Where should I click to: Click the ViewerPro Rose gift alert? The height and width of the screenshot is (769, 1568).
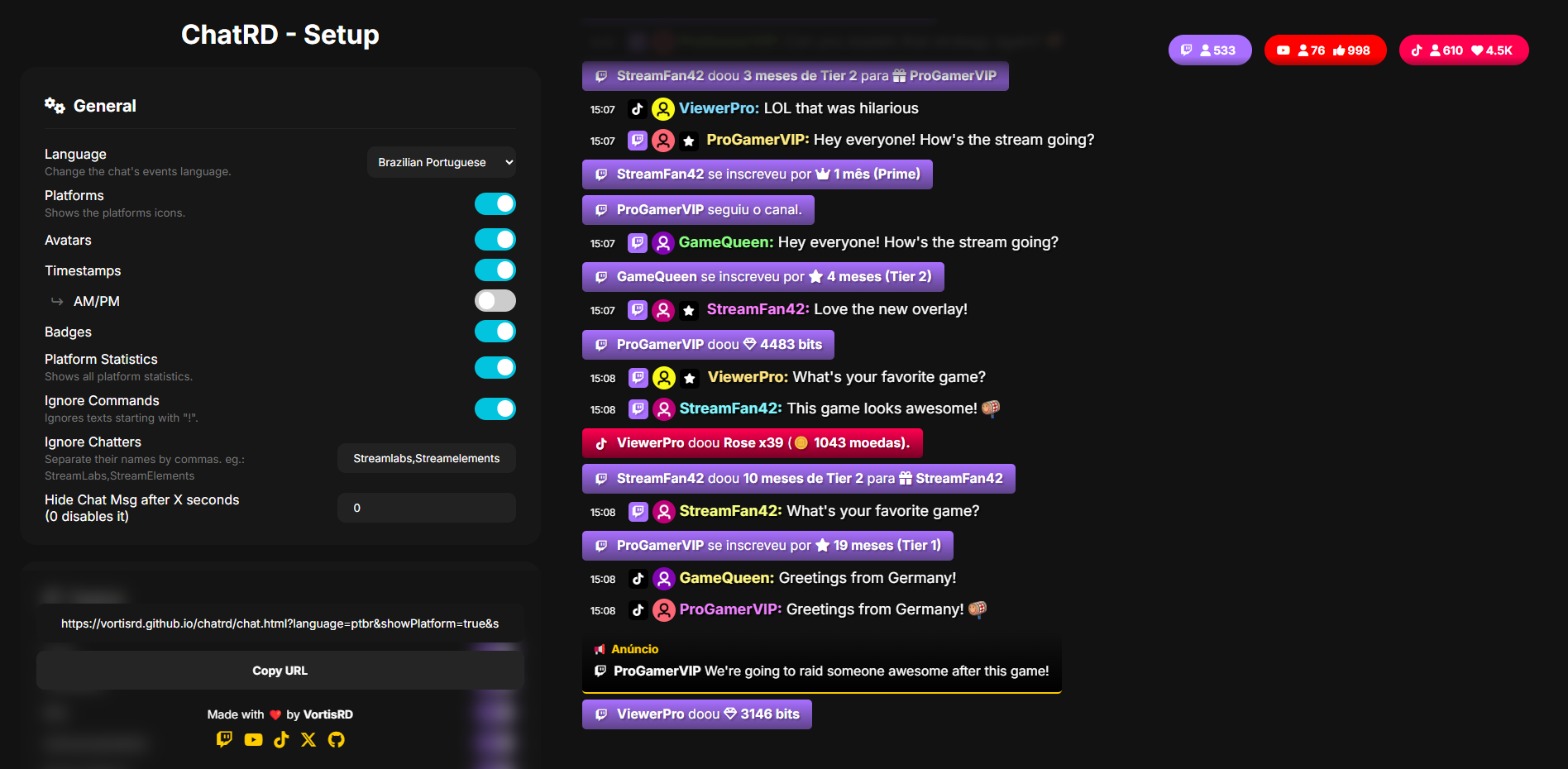coord(753,443)
